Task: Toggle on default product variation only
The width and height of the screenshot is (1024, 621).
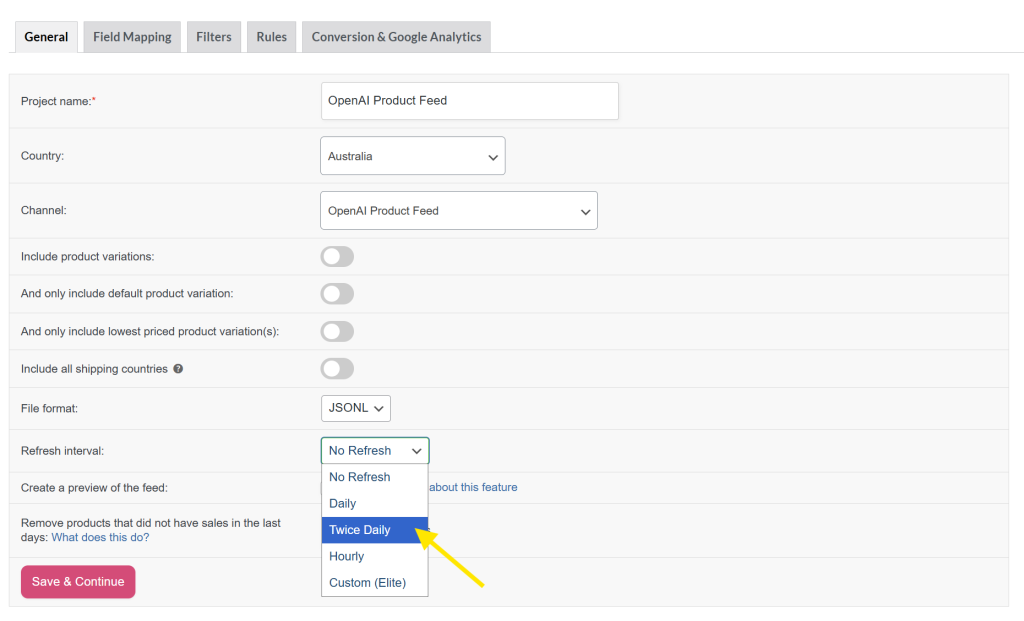Action: click(337, 293)
